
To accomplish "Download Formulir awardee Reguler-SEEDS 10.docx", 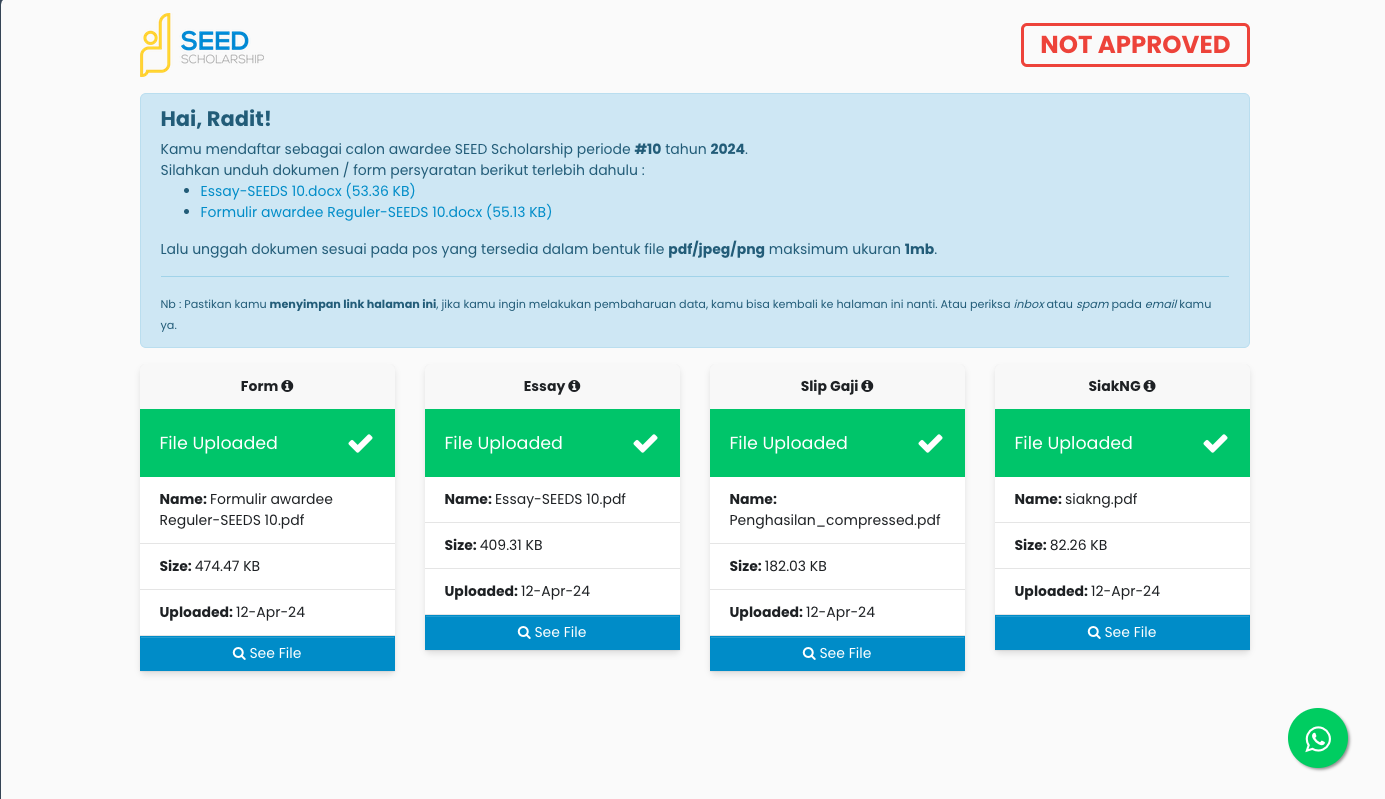I will pyautogui.click(x=376, y=212).
